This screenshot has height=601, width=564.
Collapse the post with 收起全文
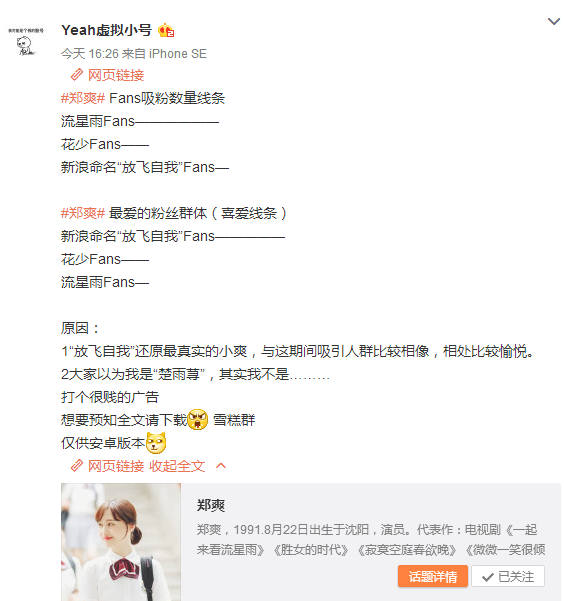(x=177, y=466)
